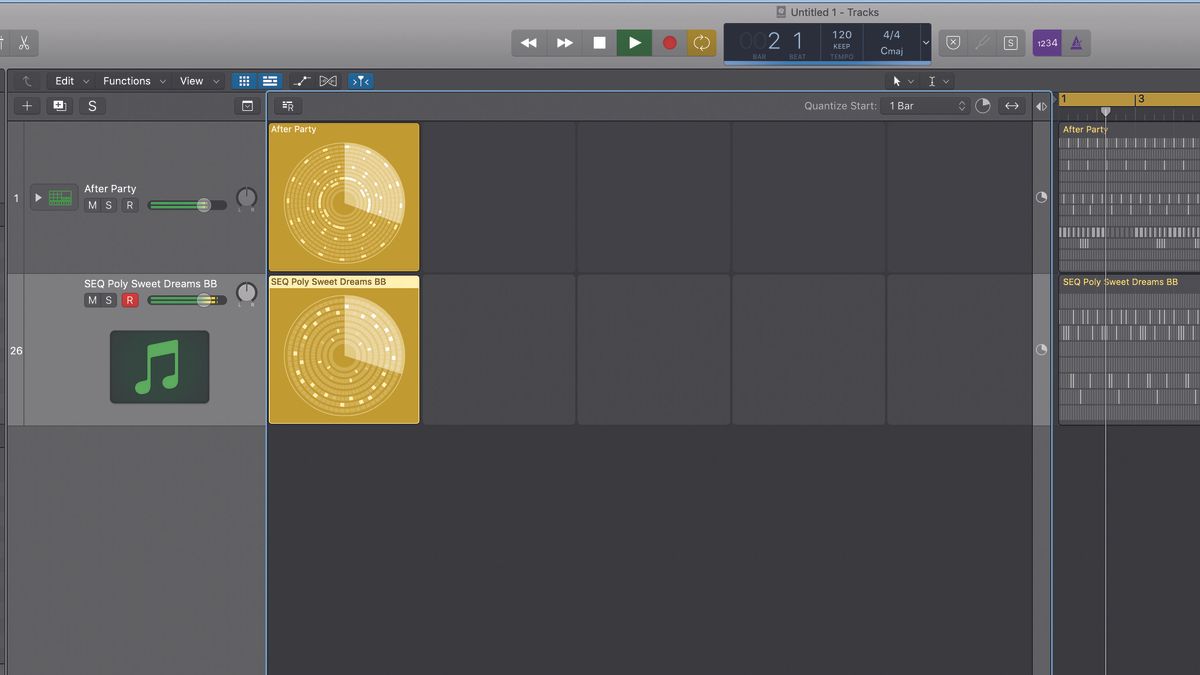Click the metronome icon in the control bar
This screenshot has width=1200, height=675.
coord(1076,42)
